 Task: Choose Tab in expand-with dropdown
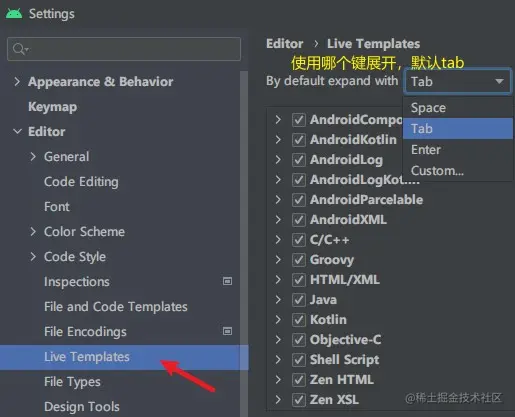click(x=458, y=128)
